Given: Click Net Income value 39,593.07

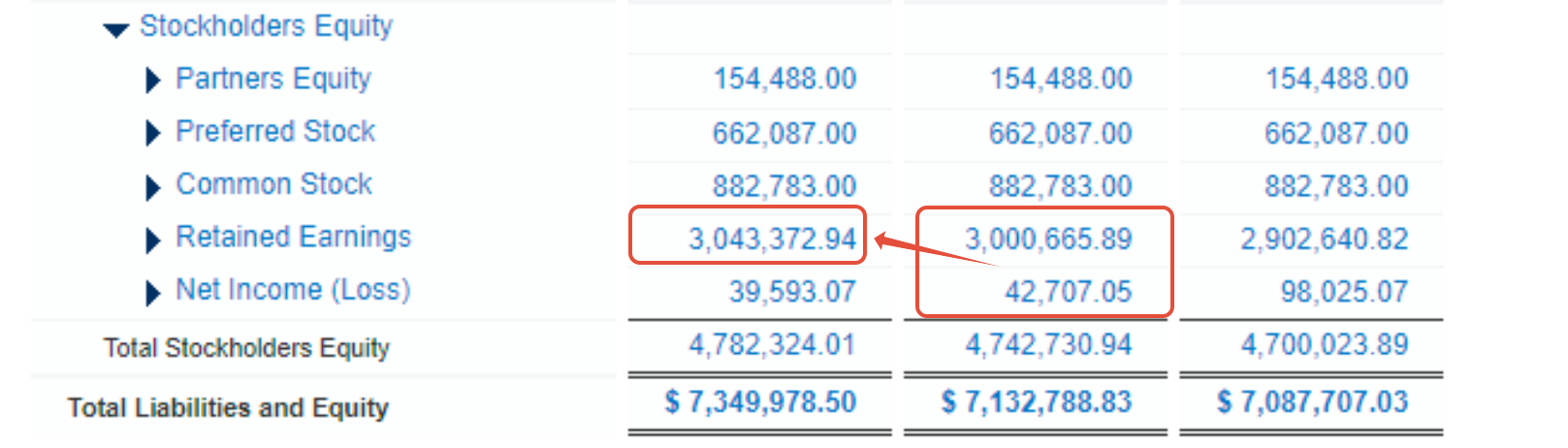Looking at the screenshot, I should (x=792, y=292).
